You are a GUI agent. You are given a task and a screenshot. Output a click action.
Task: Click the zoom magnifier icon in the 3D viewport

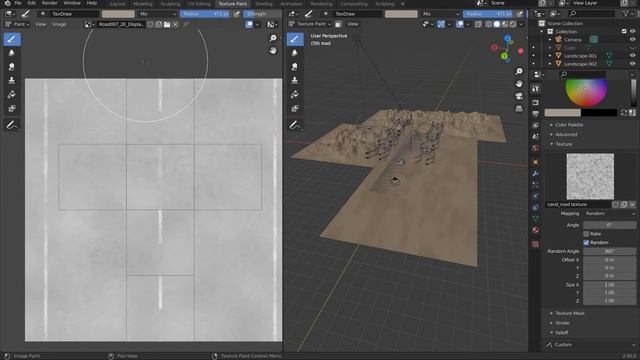(x=519, y=71)
